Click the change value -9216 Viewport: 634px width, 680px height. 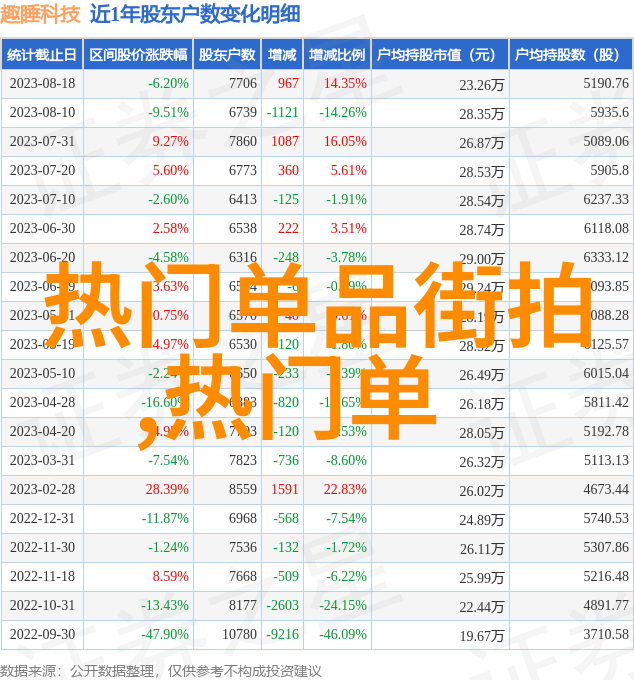click(x=283, y=635)
